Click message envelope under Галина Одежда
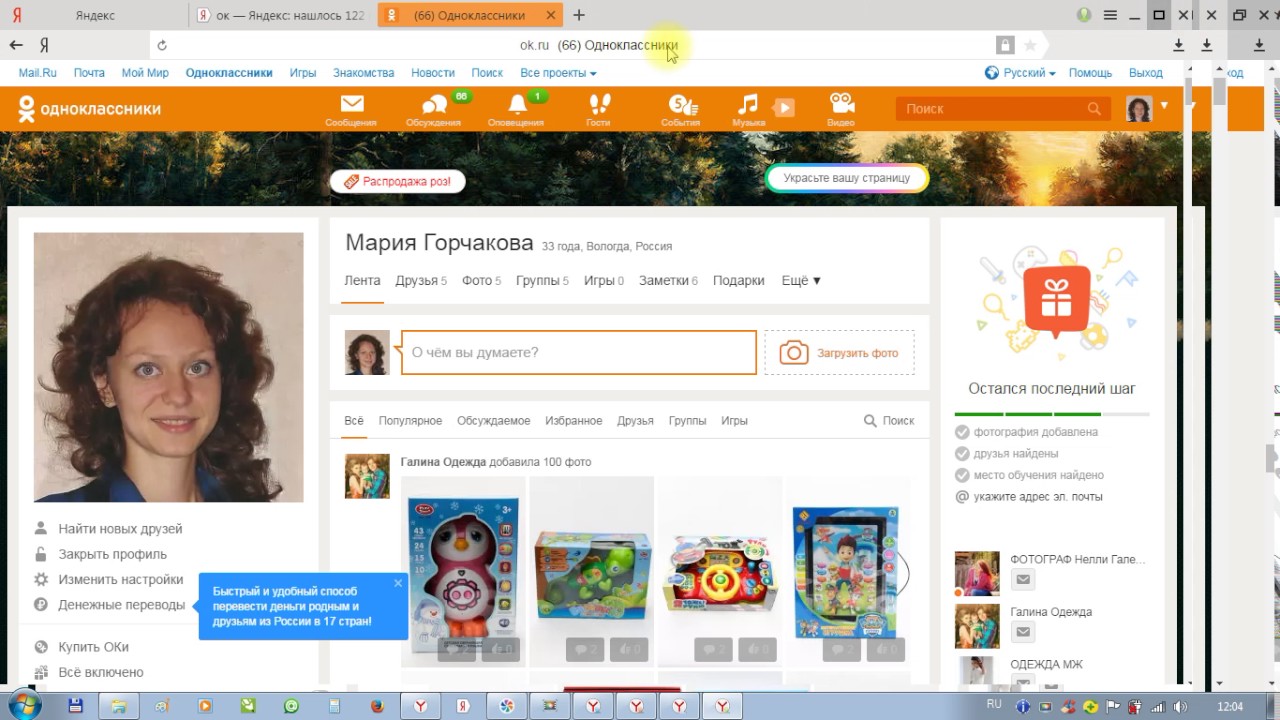Screen dimensions: 1280x720 click(x=1022, y=632)
